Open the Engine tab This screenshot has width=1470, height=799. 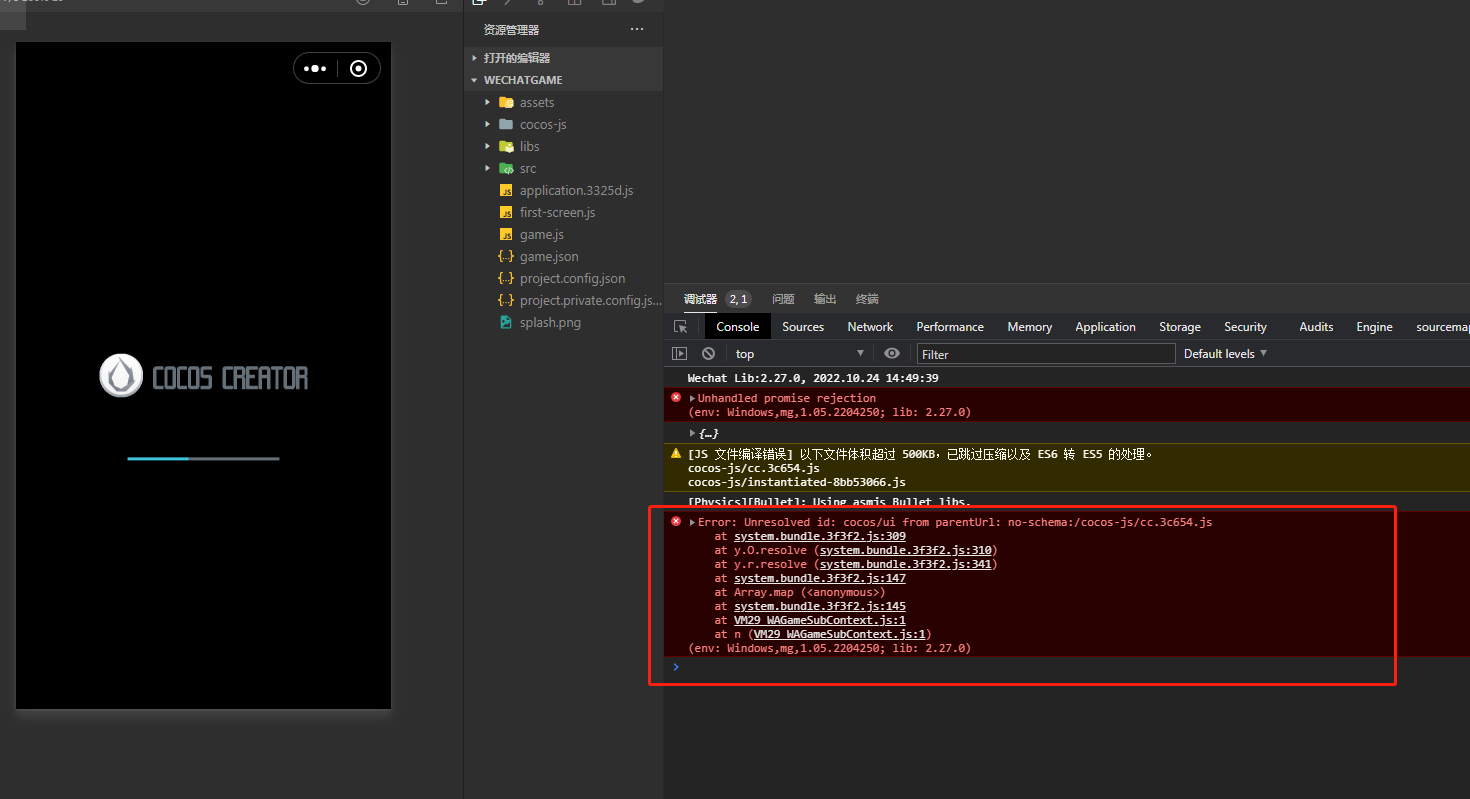tap(1374, 327)
